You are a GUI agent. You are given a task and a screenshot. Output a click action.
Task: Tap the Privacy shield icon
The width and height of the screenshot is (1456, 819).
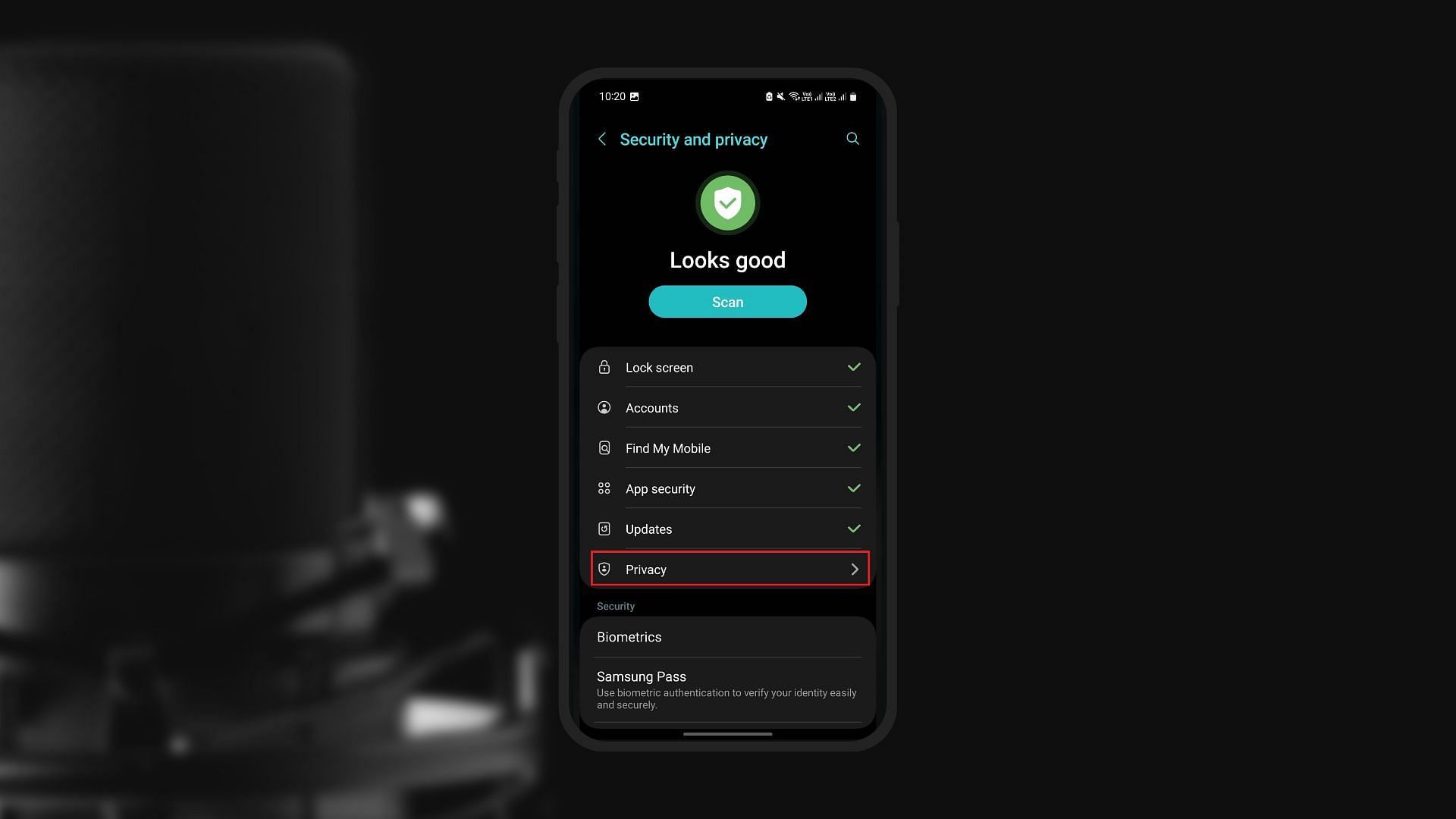[x=603, y=569]
